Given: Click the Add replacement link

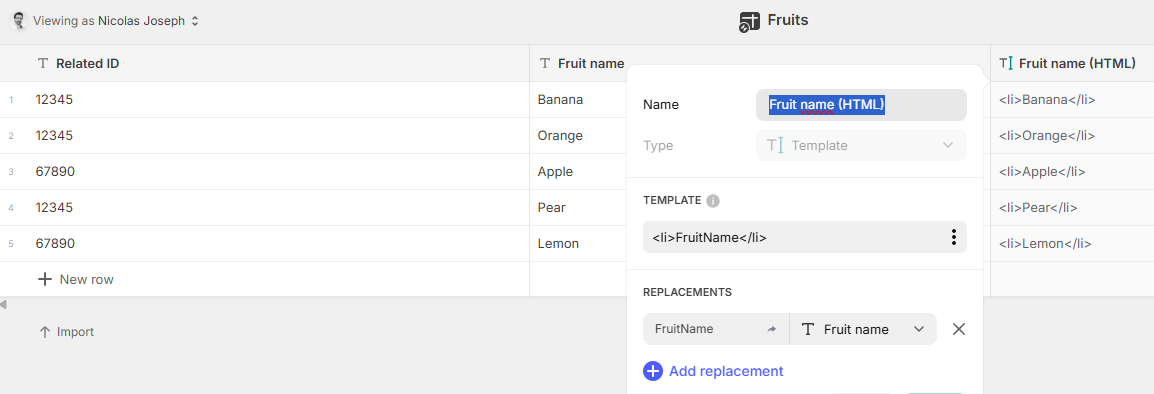Looking at the screenshot, I should click(x=726, y=371).
